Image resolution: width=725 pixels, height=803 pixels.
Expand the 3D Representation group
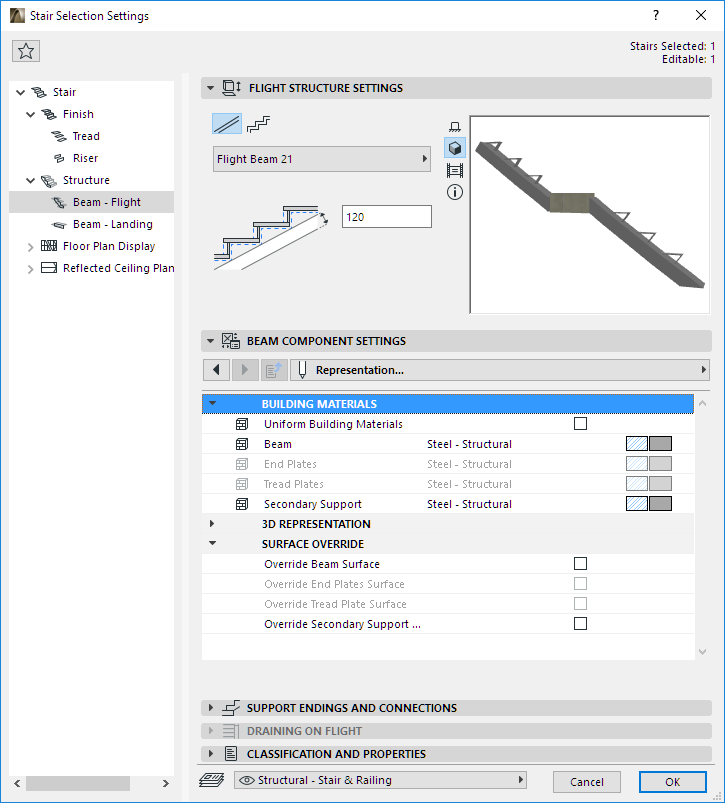212,524
